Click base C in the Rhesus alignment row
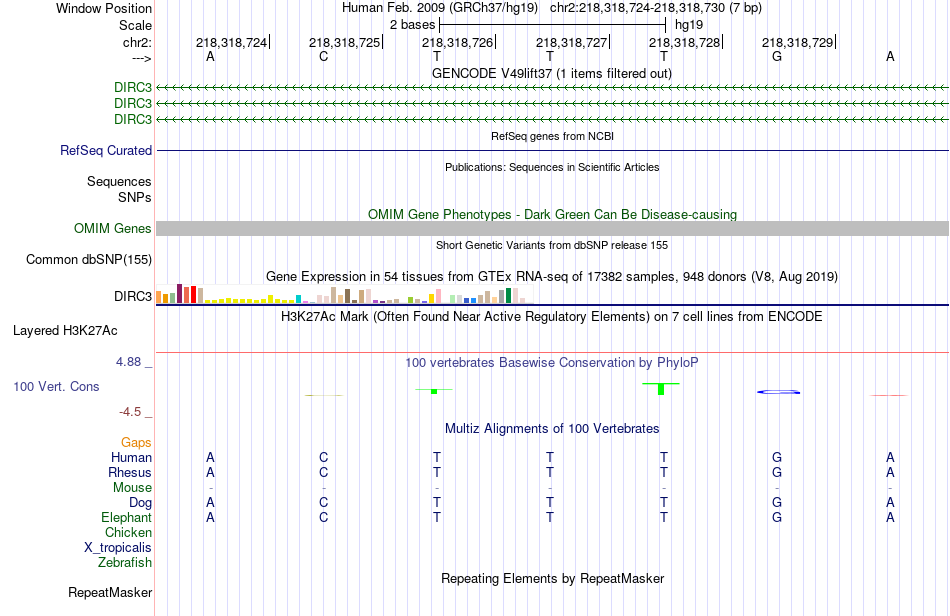 point(324,472)
